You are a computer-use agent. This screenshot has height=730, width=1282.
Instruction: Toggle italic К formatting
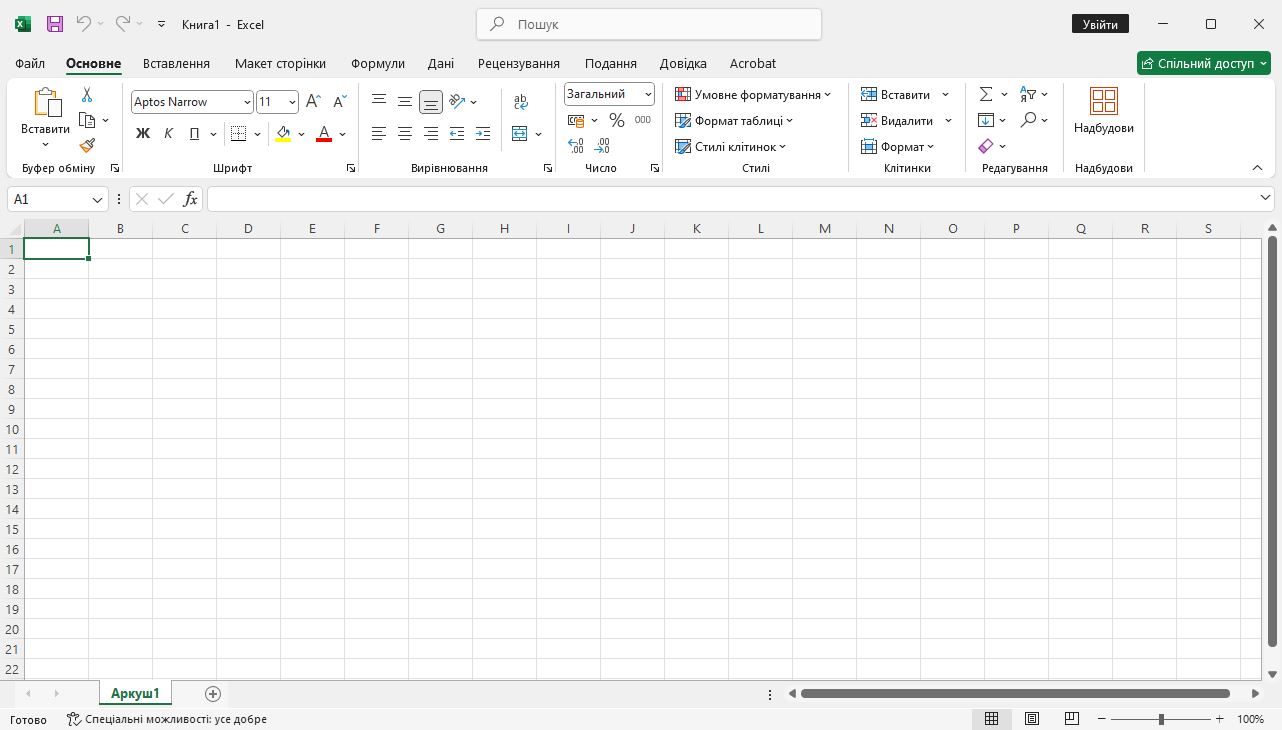click(168, 133)
